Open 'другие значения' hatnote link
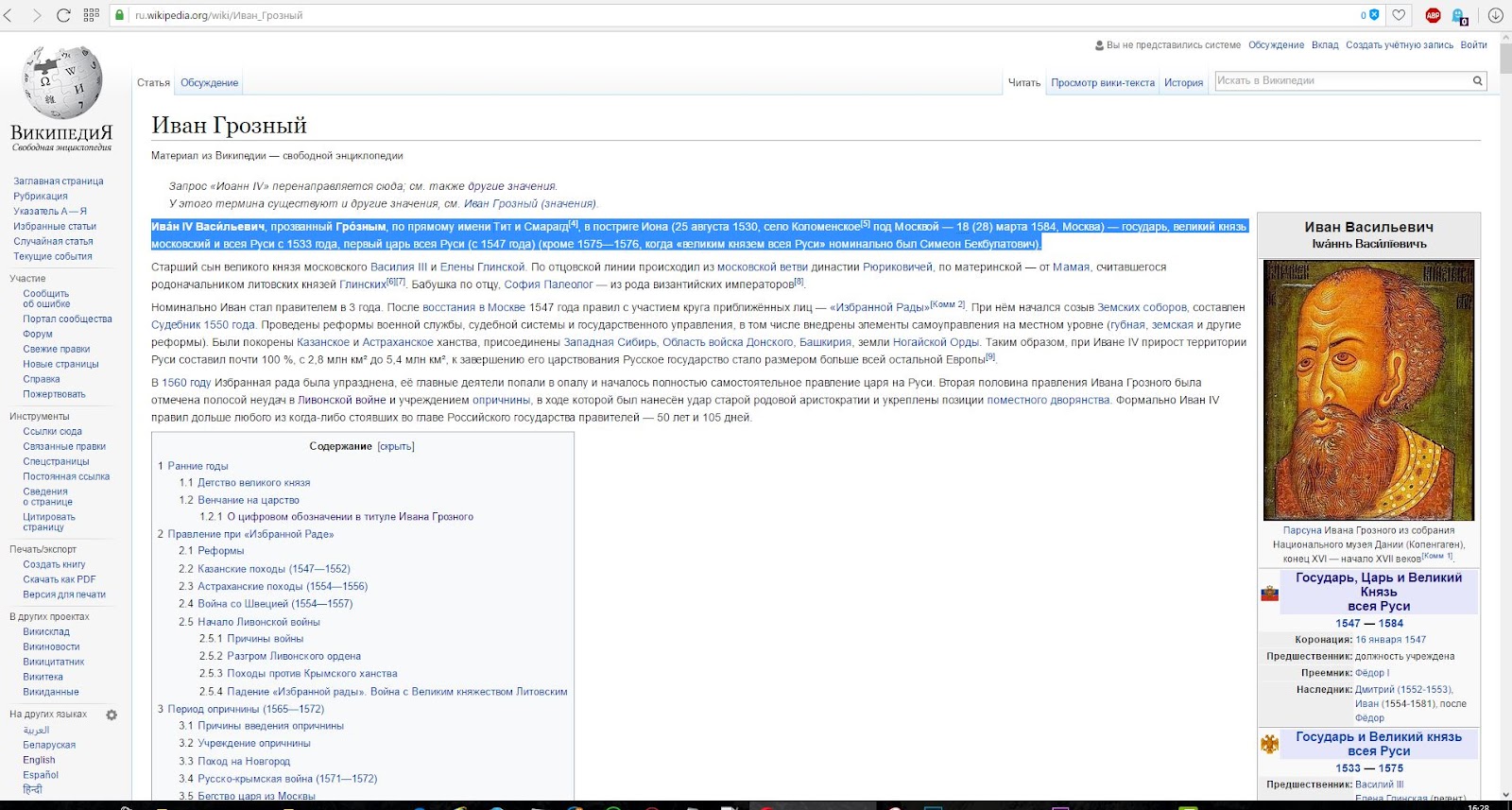Viewport: 1512px width, 810px height. pos(511,187)
